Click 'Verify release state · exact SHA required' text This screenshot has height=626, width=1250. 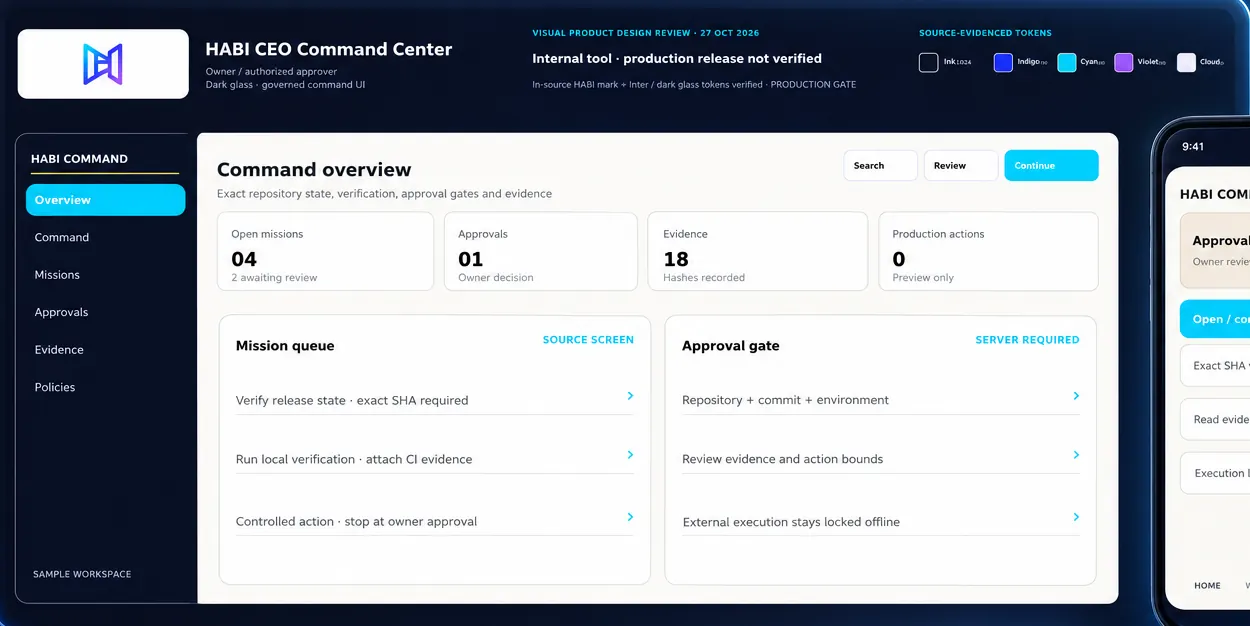352,400
